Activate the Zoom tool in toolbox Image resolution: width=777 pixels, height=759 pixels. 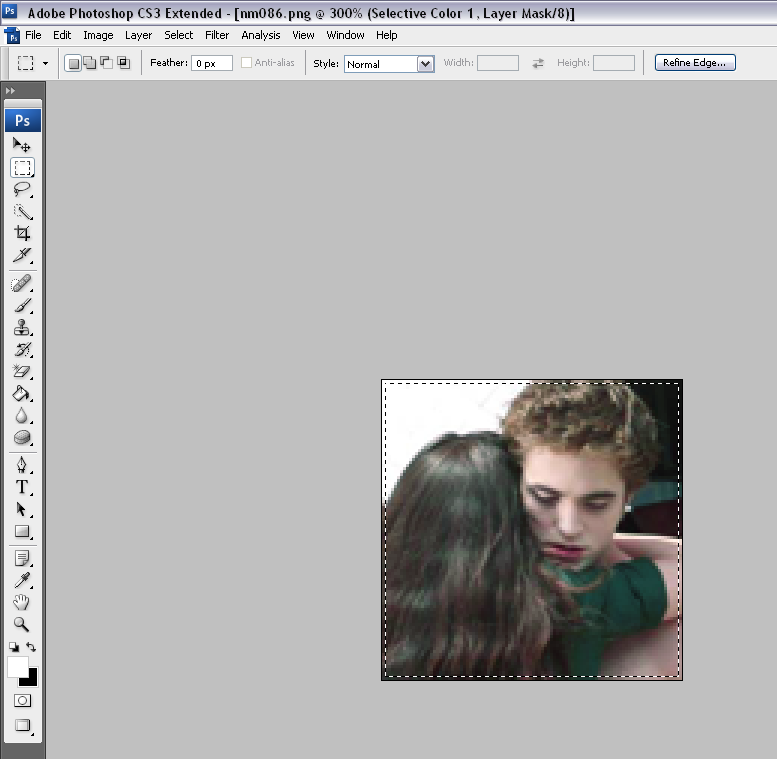(22, 624)
